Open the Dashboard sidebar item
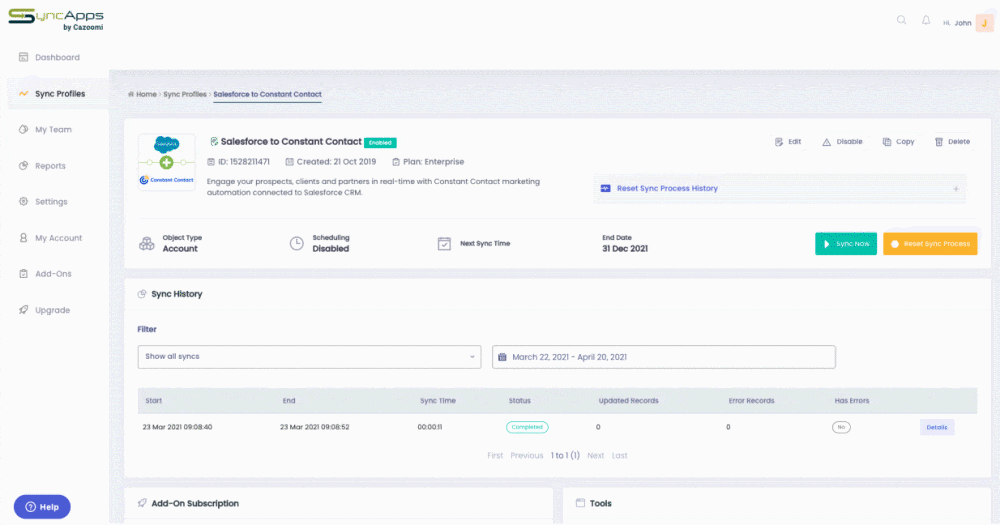The height and width of the screenshot is (525, 1000). [49, 57]
